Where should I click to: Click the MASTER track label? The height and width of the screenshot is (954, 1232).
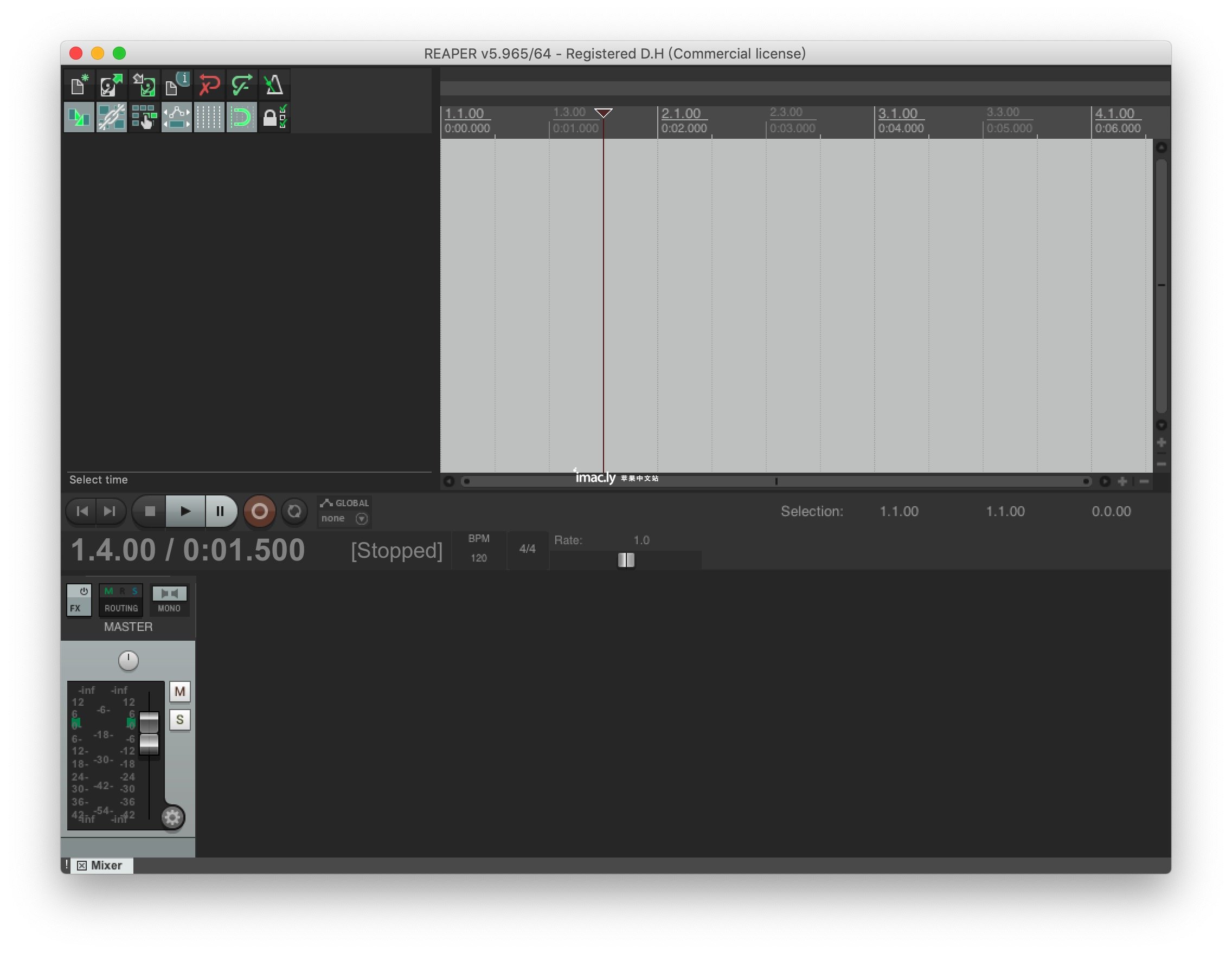[129, 627]
